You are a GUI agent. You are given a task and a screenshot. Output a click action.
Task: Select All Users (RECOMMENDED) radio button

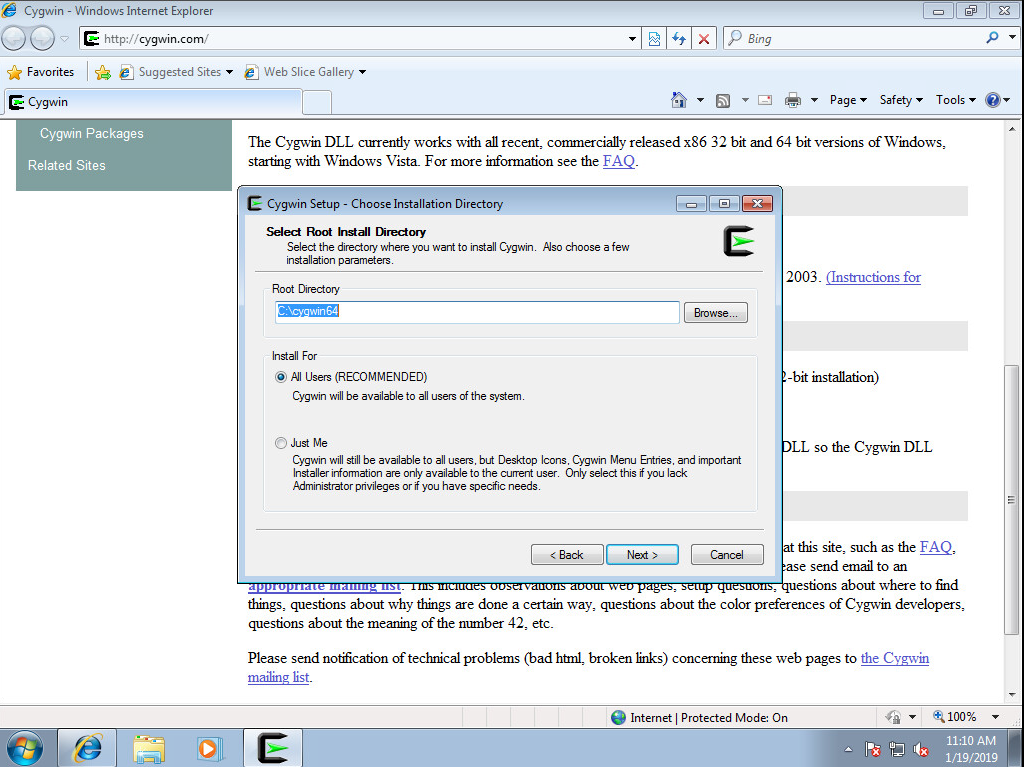tap(281, 377)
